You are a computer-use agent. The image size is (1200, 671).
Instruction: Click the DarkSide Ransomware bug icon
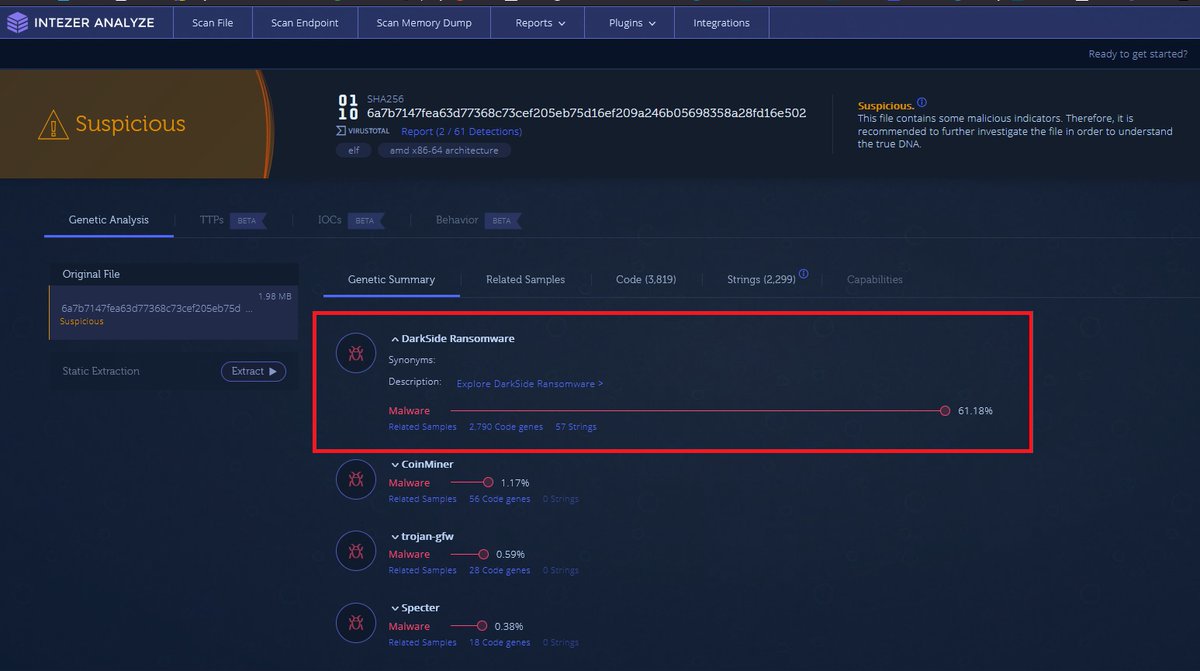tap(356, 353)
